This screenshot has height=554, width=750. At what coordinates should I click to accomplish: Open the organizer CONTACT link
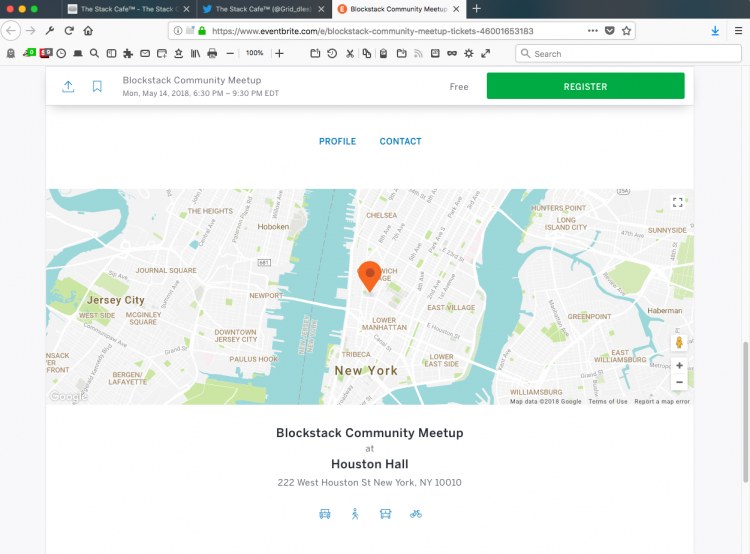[400, 142]
